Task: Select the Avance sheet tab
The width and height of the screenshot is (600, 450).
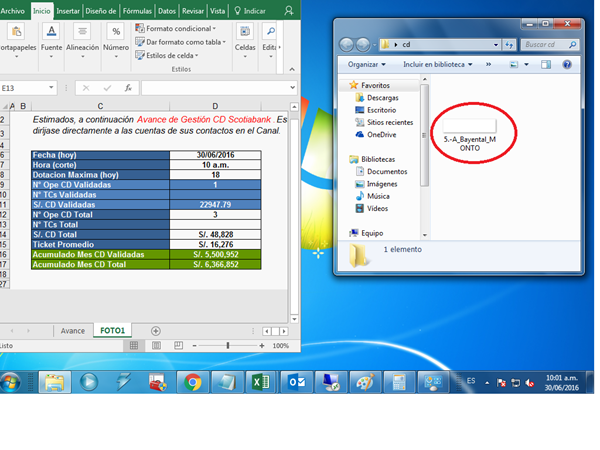Action: 73,331
